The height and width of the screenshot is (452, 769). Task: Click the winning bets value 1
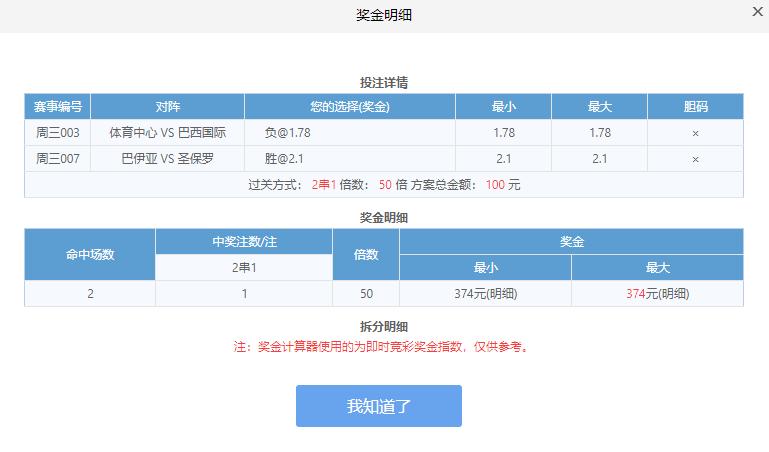[244, 294]
